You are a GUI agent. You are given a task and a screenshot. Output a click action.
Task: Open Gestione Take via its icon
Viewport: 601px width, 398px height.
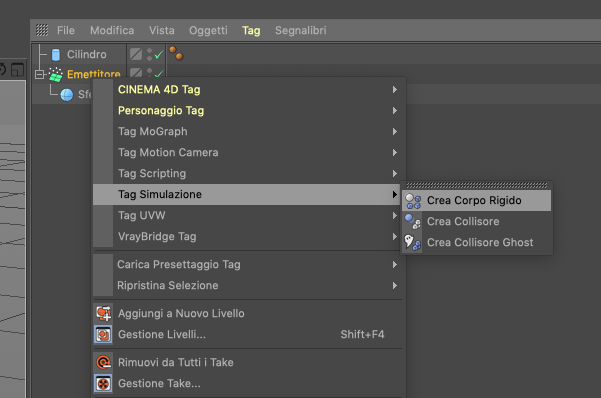[x=103, y=383]
